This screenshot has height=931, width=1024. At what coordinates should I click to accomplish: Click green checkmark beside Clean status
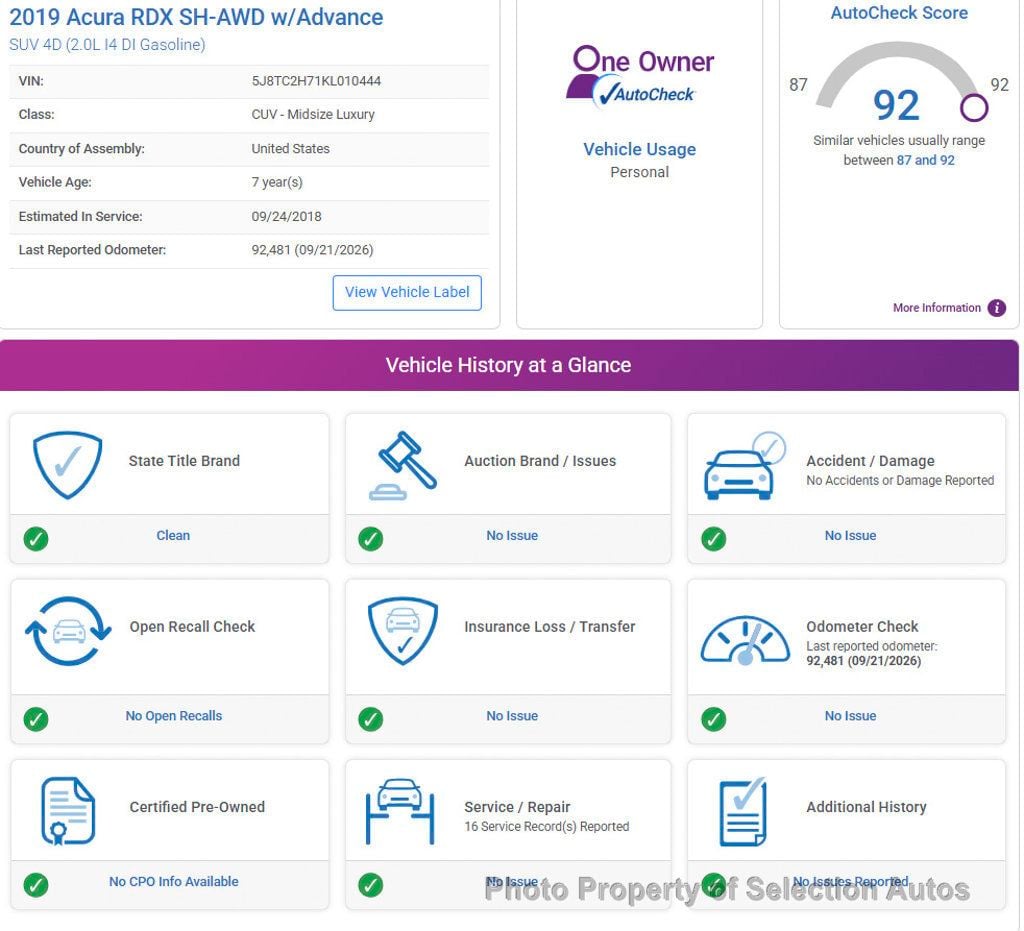(36, 539)
